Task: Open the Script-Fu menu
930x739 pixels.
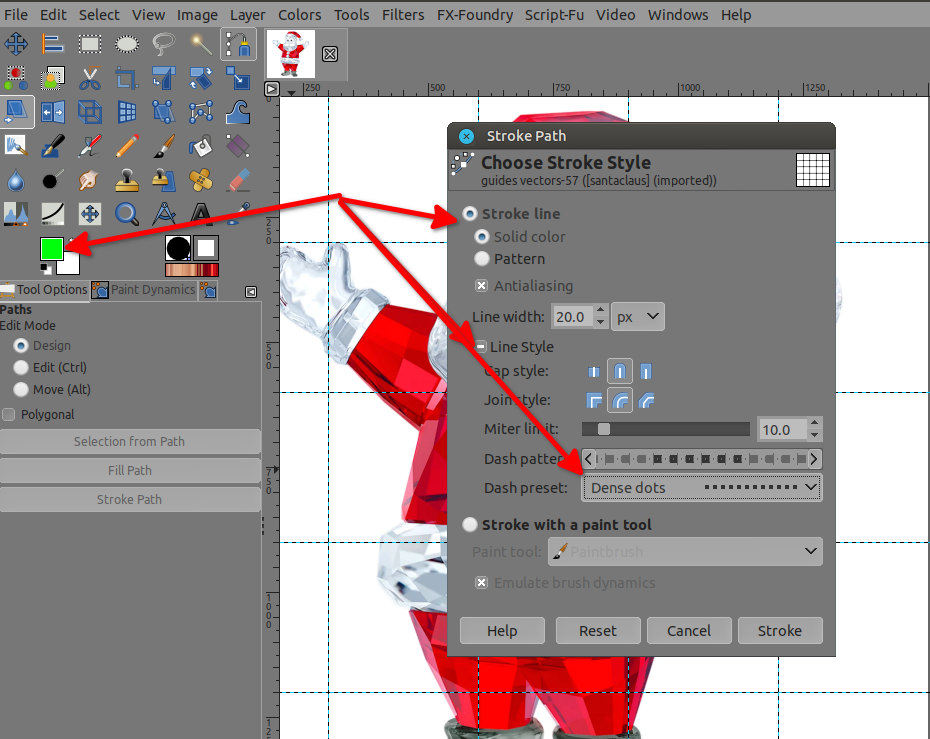Action: click(554, 15)
